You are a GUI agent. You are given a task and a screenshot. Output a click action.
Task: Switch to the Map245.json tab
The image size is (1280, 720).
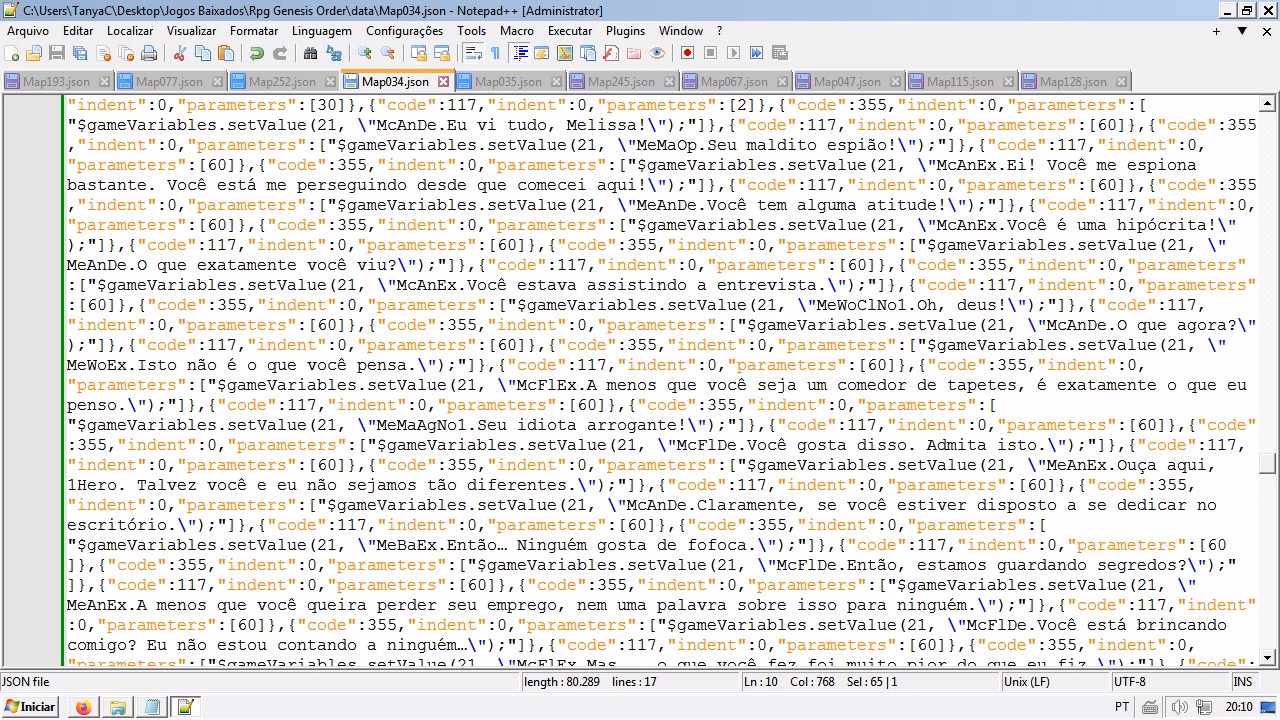(x=621, y=82)
